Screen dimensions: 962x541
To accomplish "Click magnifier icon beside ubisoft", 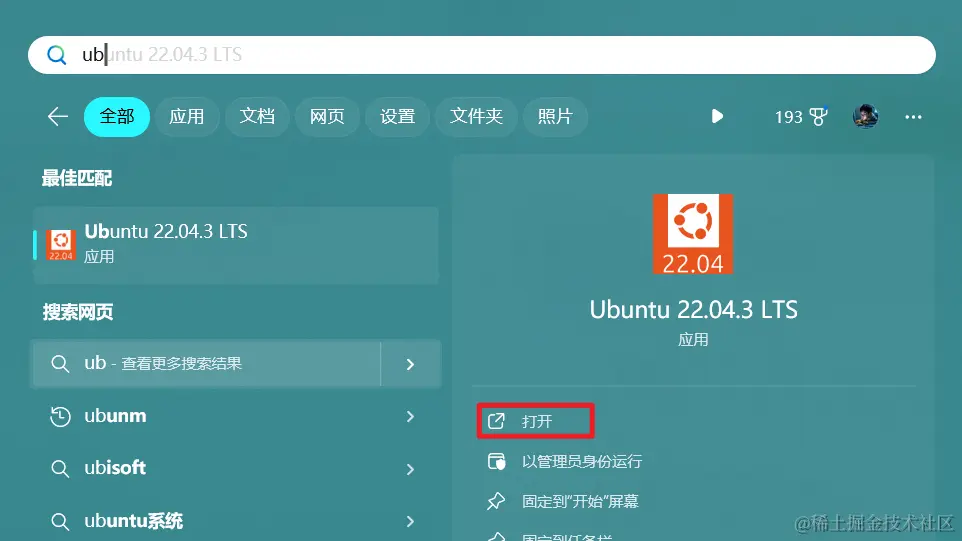I will tap(60, 469).
